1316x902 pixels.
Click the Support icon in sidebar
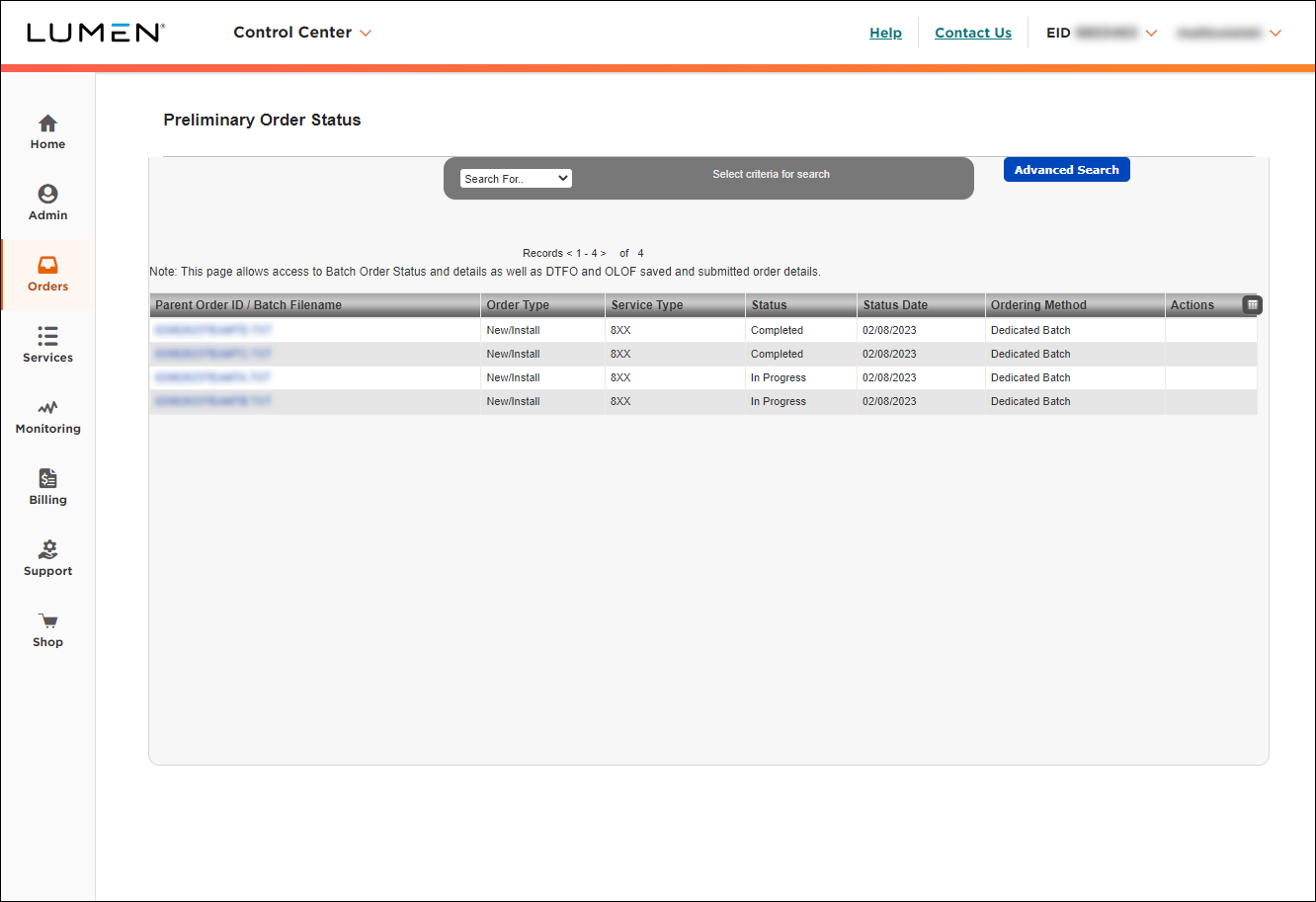pyautogui.click(x=47, y=550)
